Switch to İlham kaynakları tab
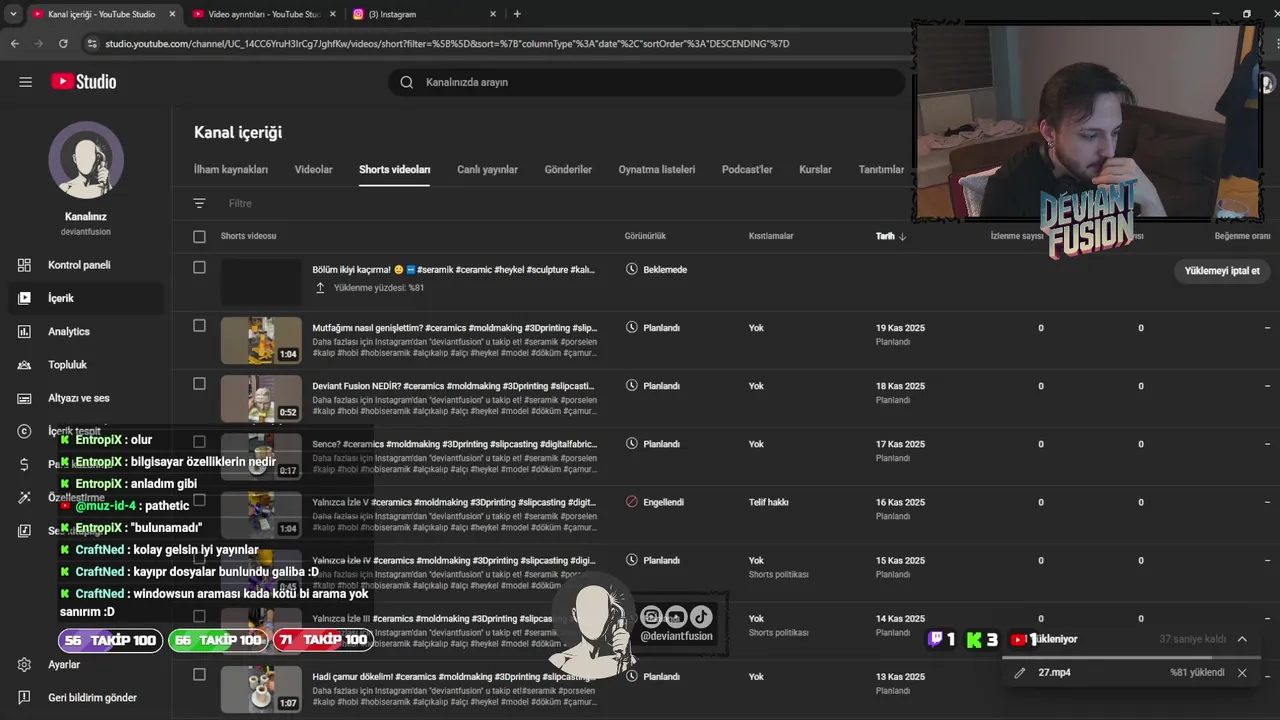 tap(231, 170)
